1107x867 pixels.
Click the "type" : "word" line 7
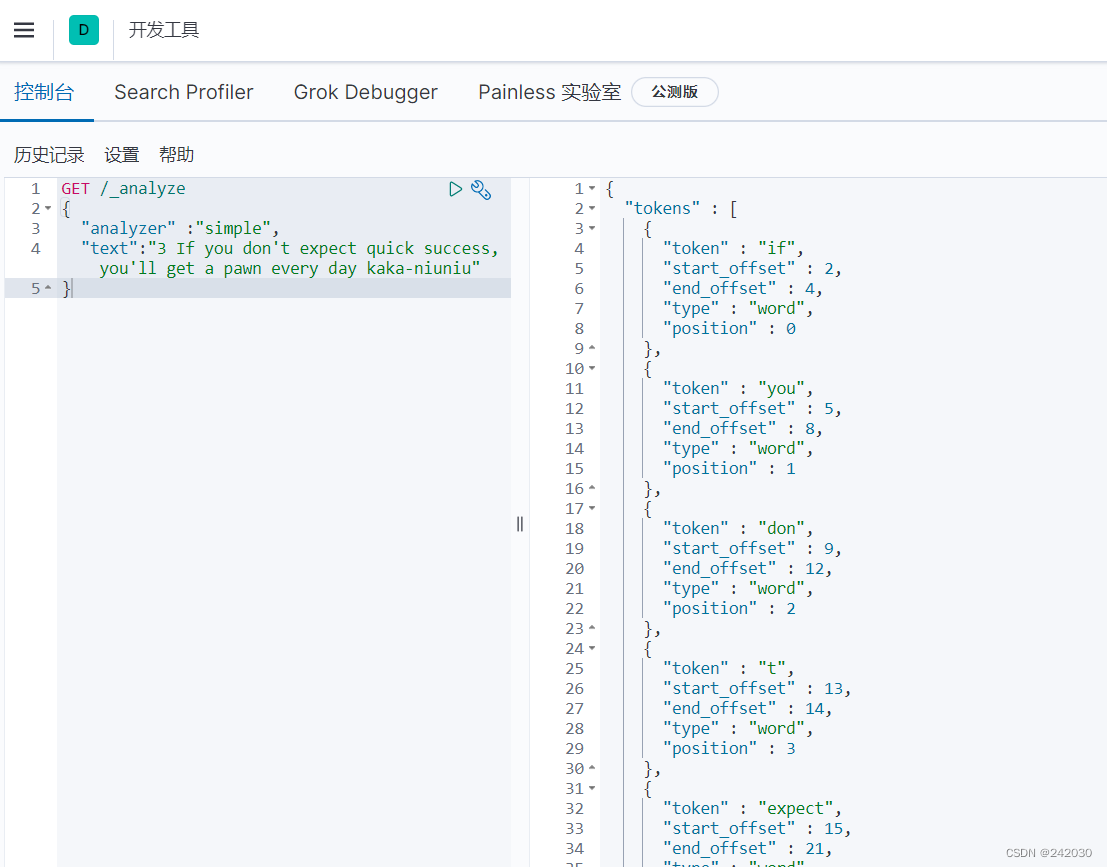738,309
